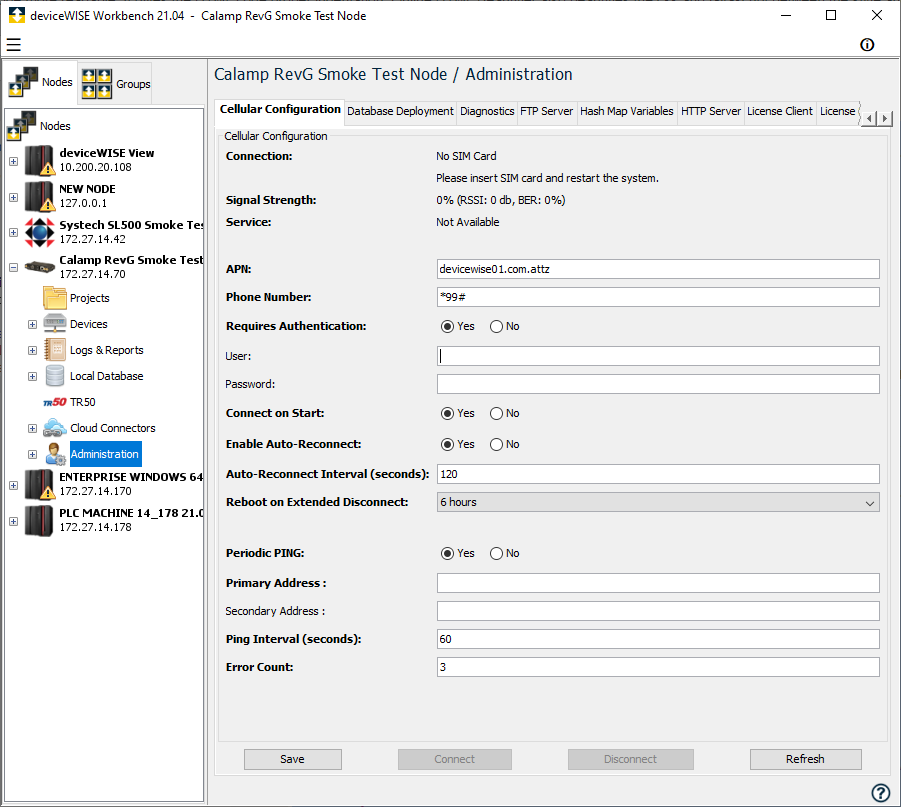The image size is (901, 807).
Task: Switch to the Nodes panel tab
Action: [x=40, y=82]
